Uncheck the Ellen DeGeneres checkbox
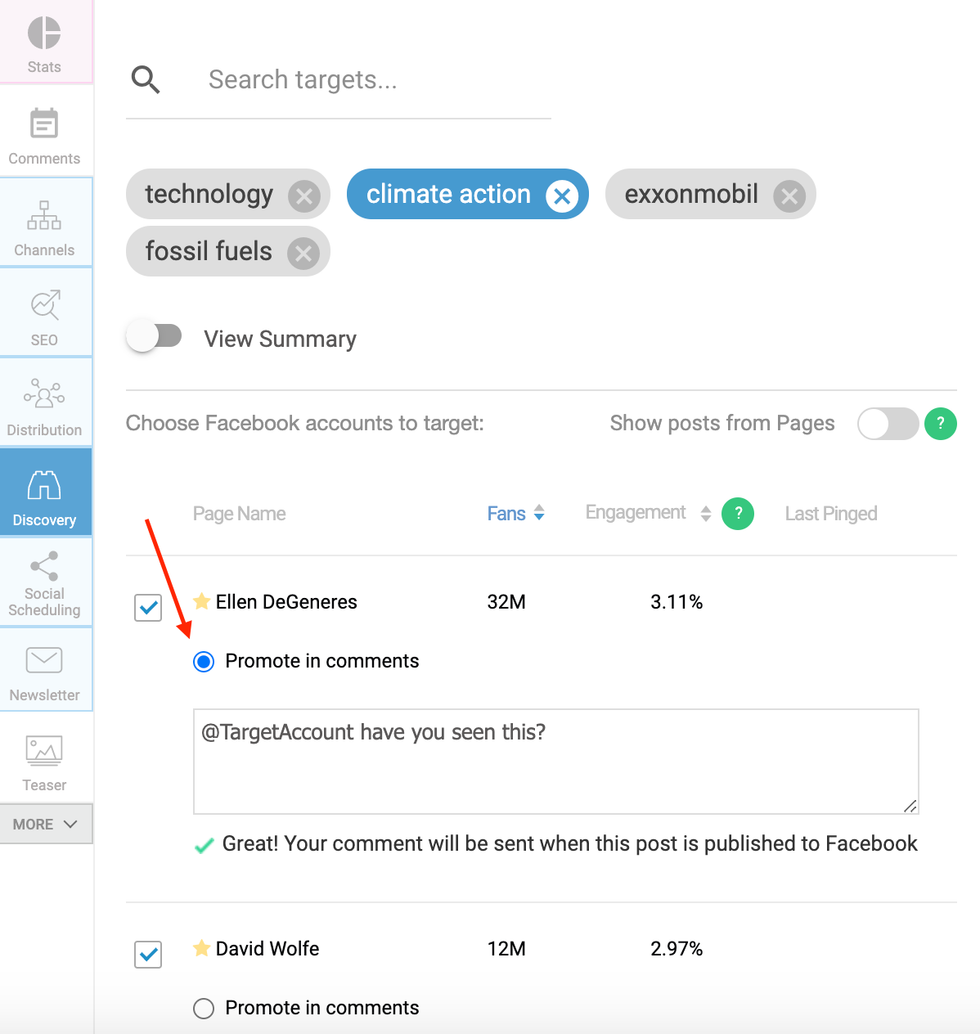Screen dimensions: 980x1034 click(148, 607)
